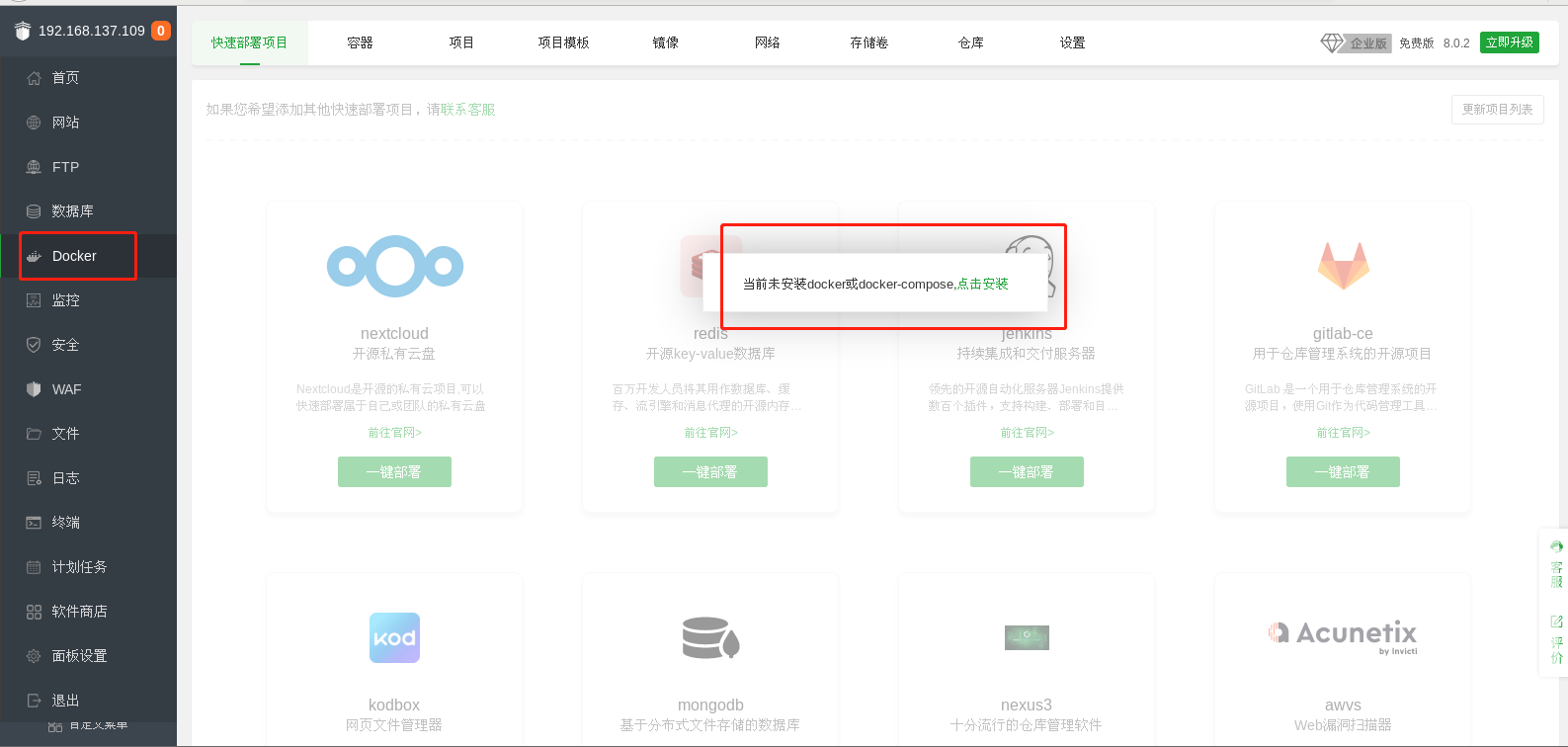Click the kodbox logo
The image size is (1568, 747).
(394, 638)
